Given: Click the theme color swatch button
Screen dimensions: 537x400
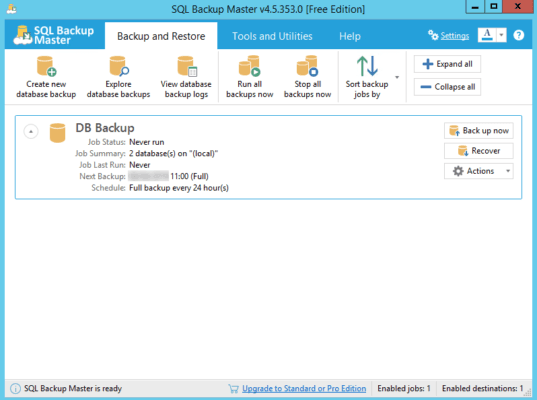Looking at the screenshot, I should click(x=487, y=35).
